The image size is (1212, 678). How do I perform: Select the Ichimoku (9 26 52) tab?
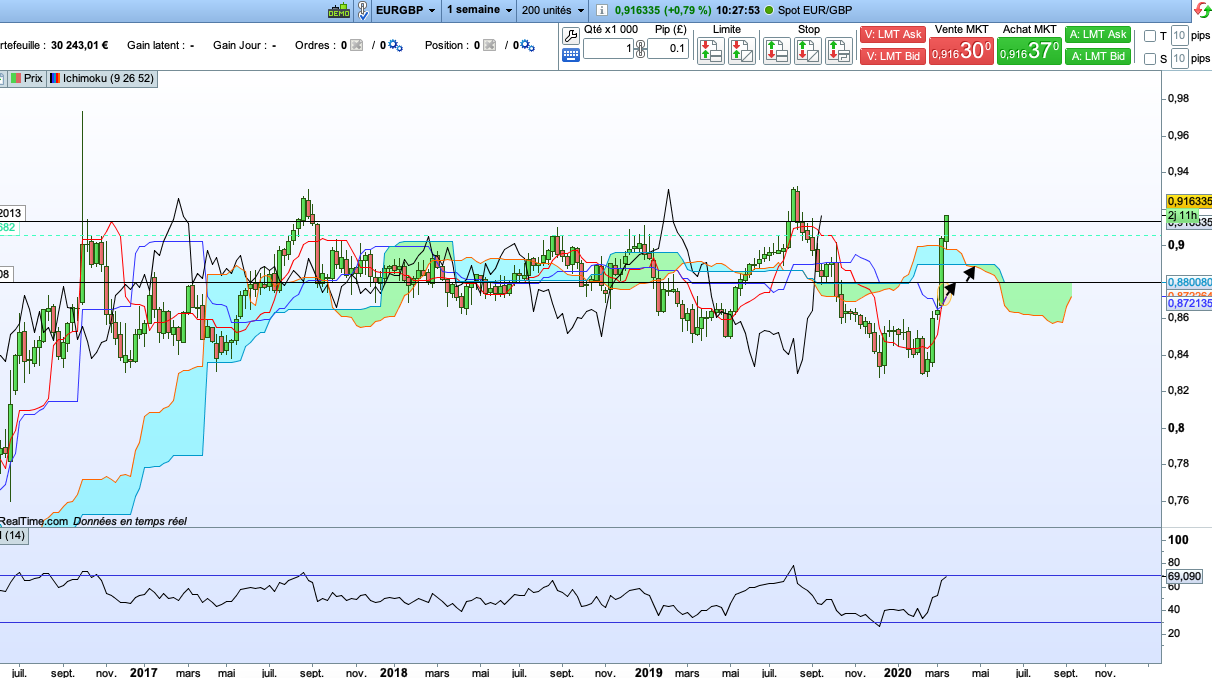point(100,78)
